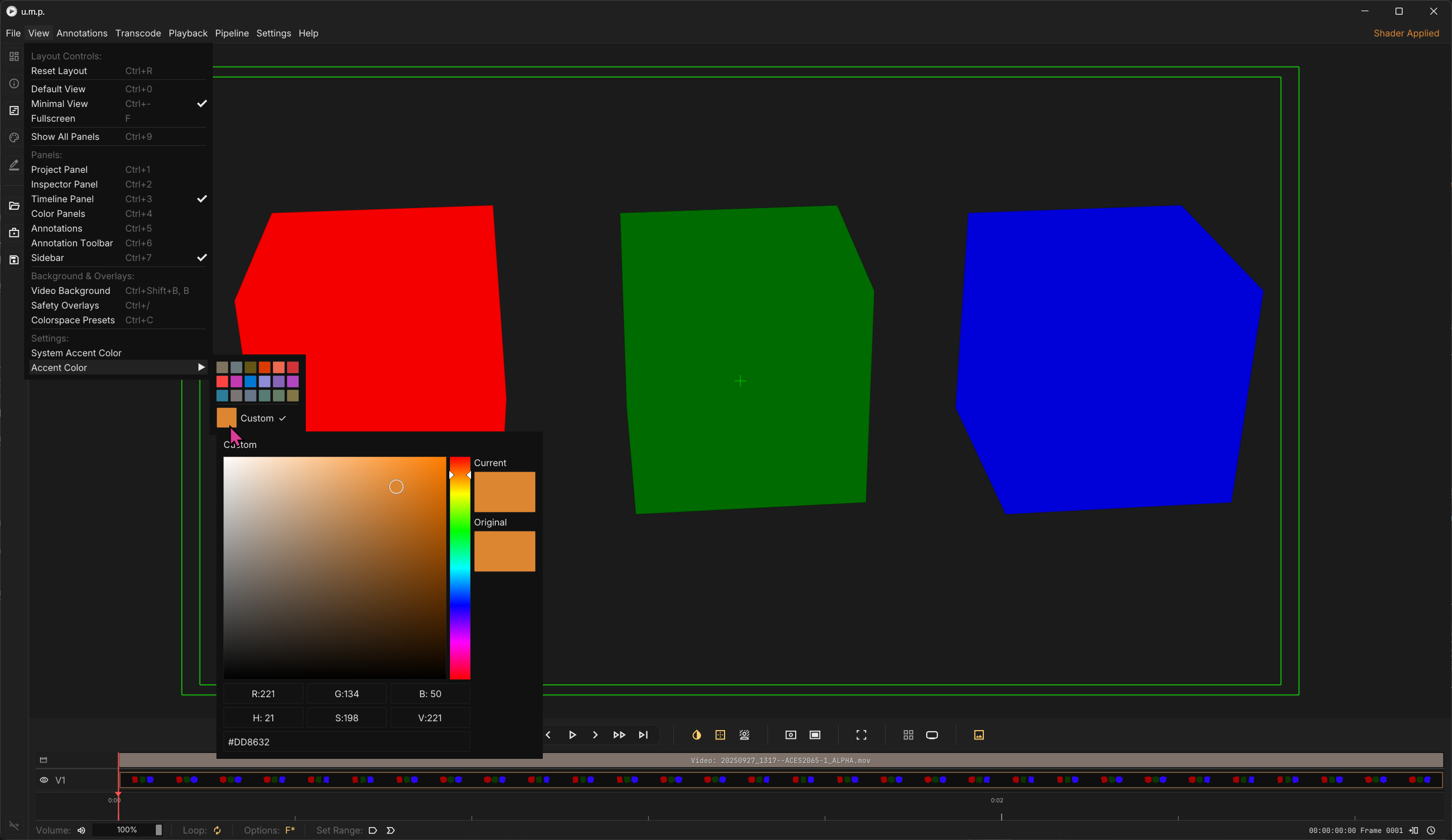Toggle the fullscreen viewer icon in the toolbar
Viewport: 1452px width, 840px height.
pos(860,735)
